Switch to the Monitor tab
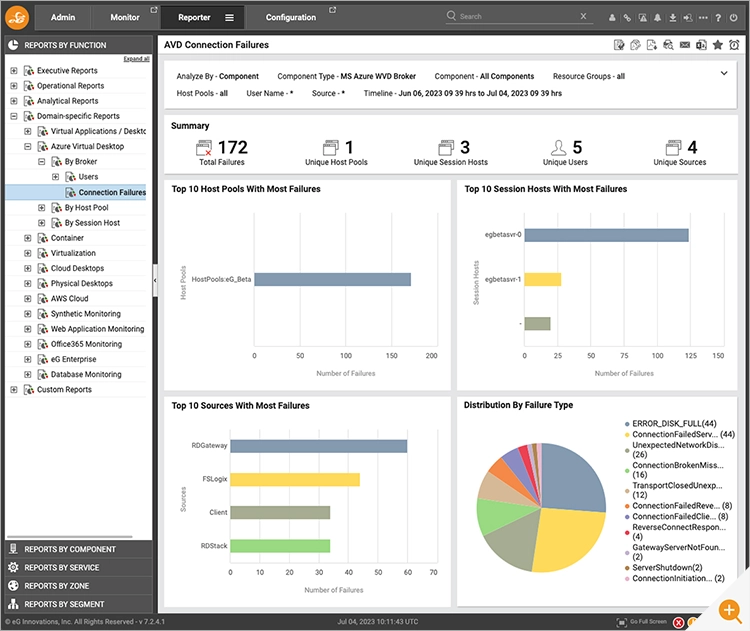The width and height of the screenshot is (750, 631). tap(125, 17)
